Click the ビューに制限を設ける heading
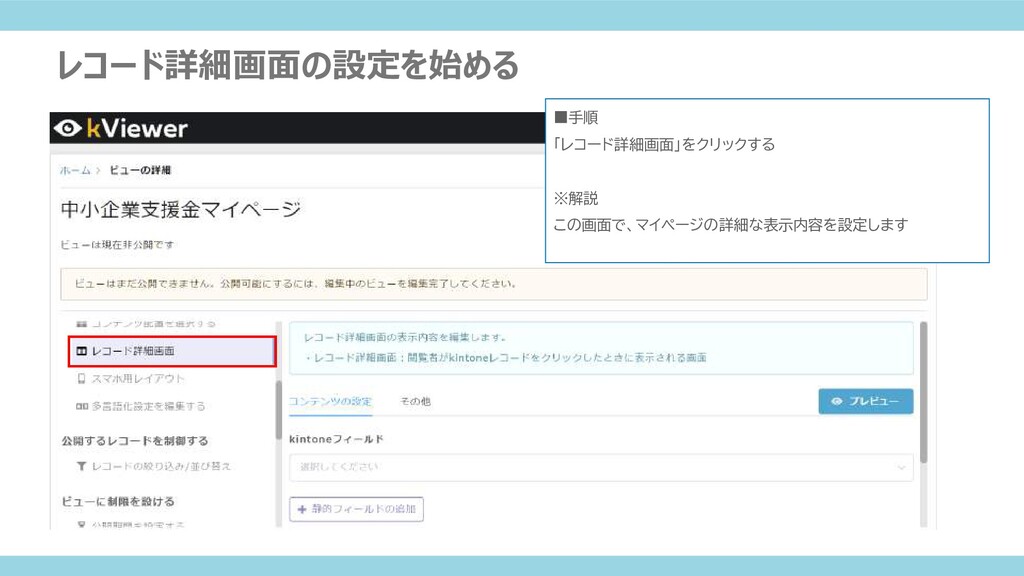1024x576 pixels. 118,502
